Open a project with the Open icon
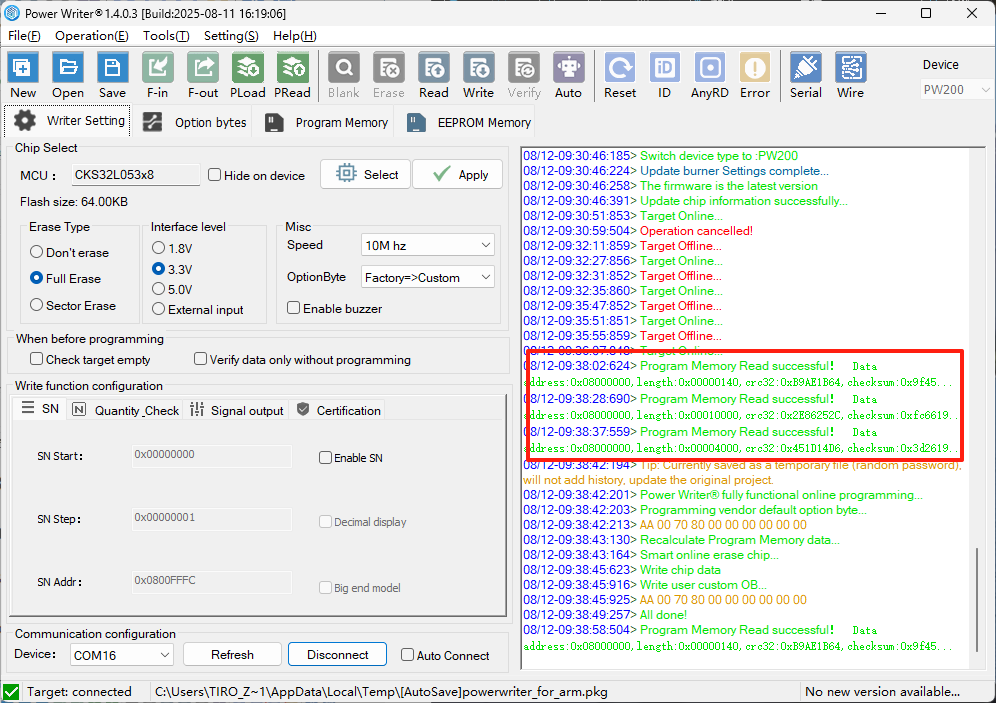The height and width of the screenshot is (703, 996). [x=68, y=75]
